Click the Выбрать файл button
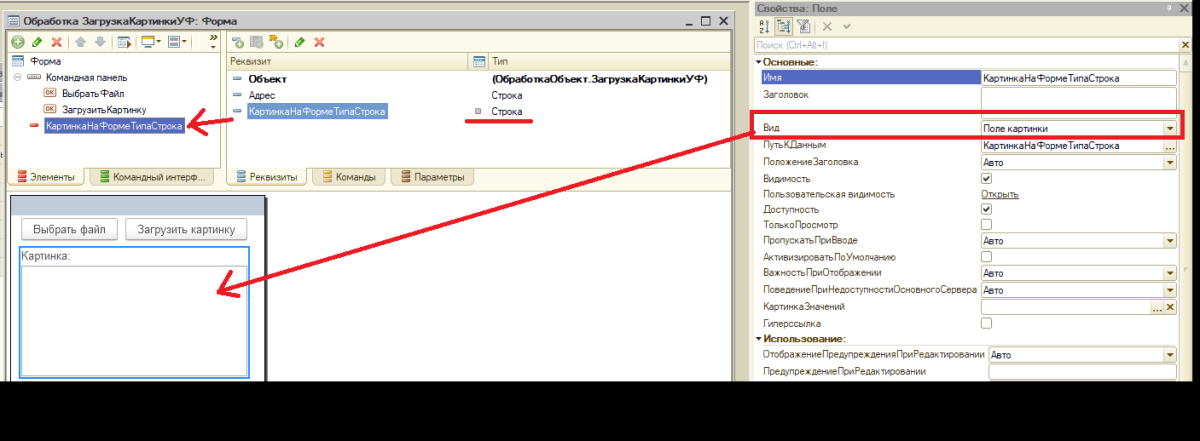 70,229
